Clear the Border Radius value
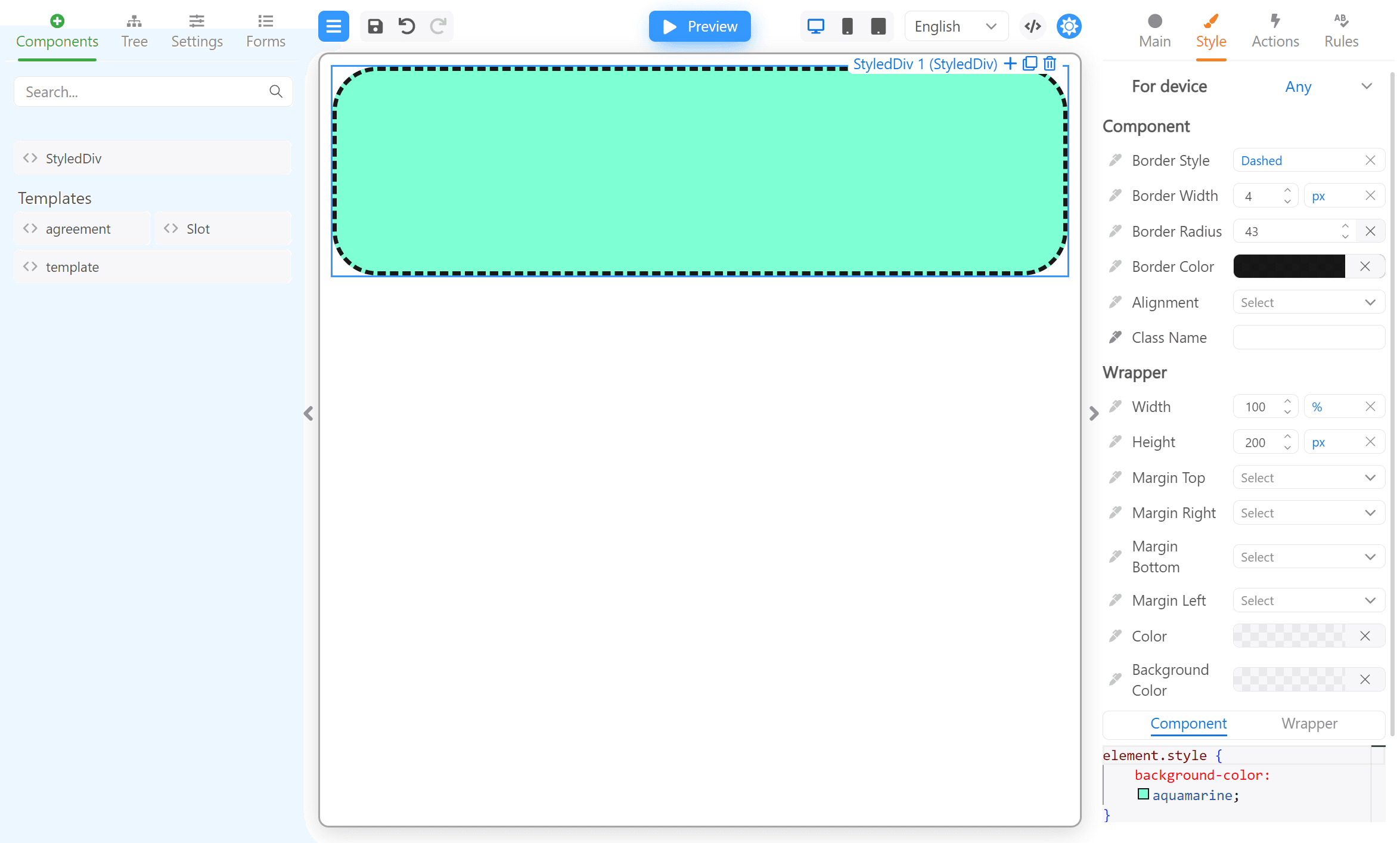The height and width of the screenshot is (843, 1400). tap(1370, 231)
